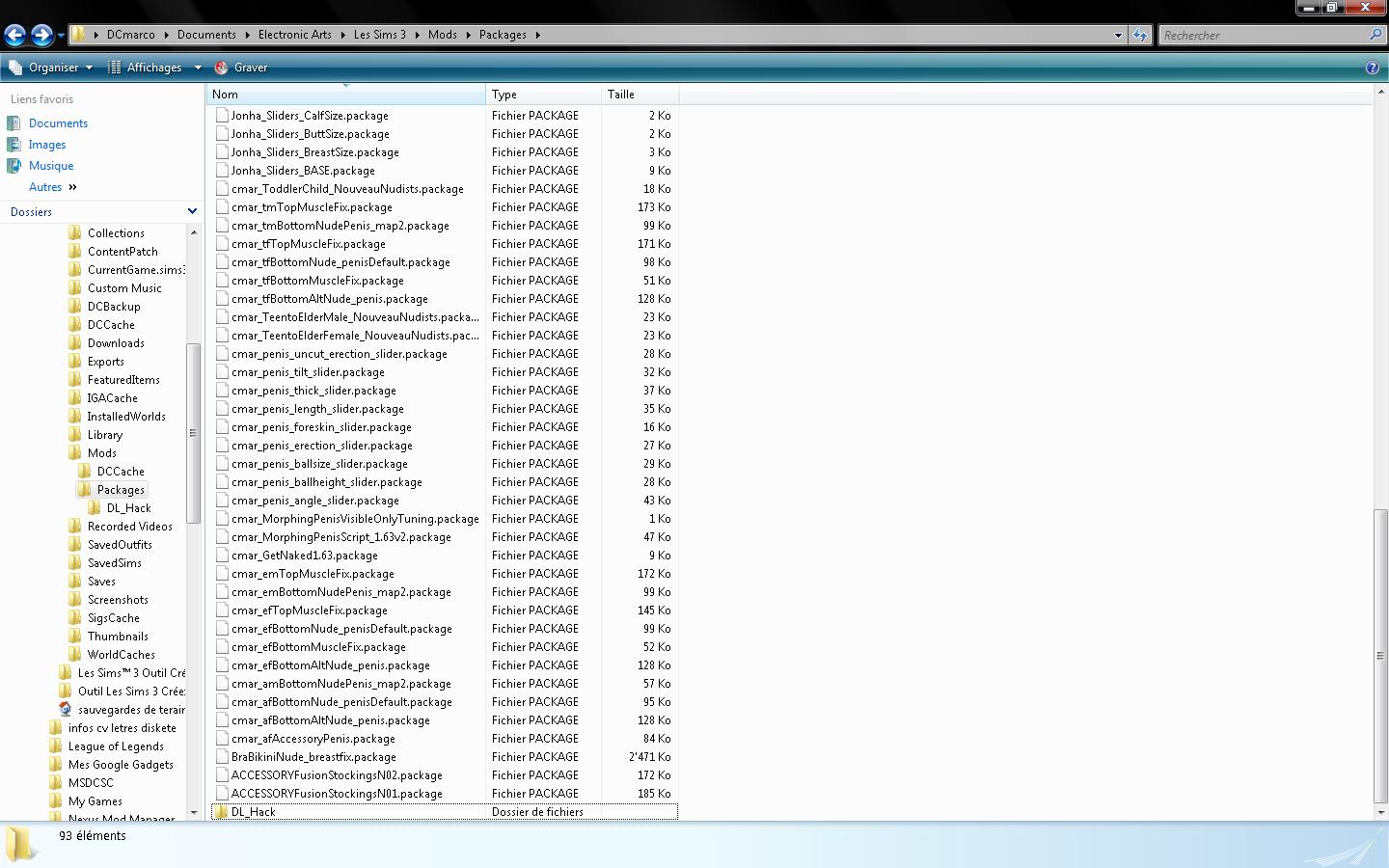Select the My Games folder in tree
Image resolution: width=1389 pixels, height=868 pixels.
[95, 801]
